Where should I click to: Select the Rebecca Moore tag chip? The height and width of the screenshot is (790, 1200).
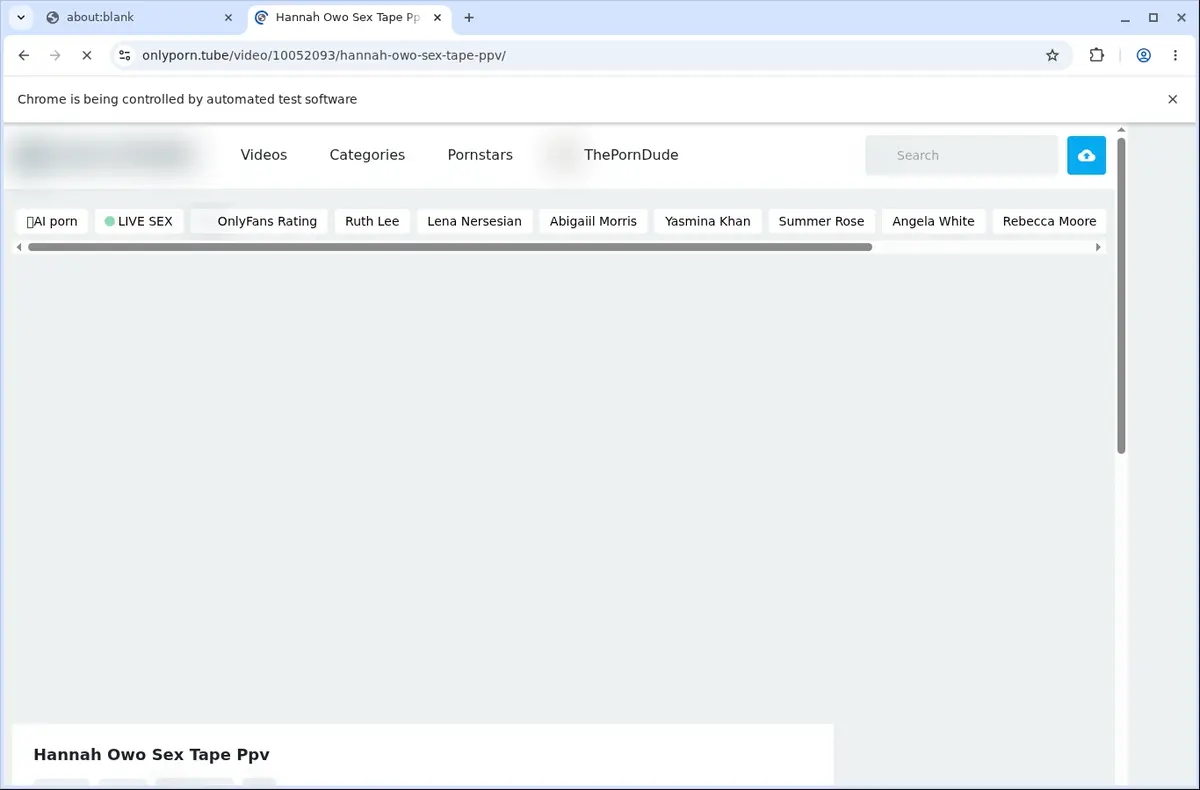(x=1049, y=221)
